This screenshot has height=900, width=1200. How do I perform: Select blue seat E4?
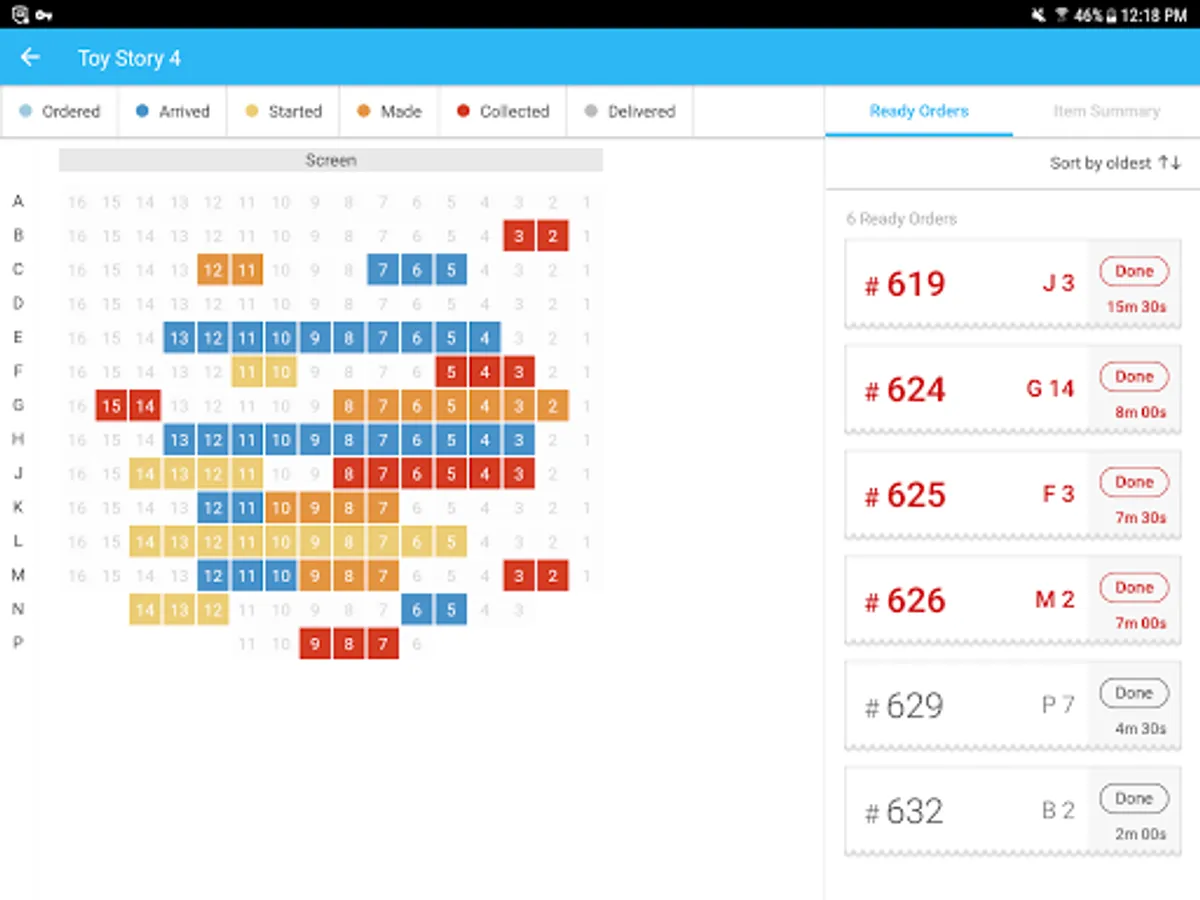[485, 338]
